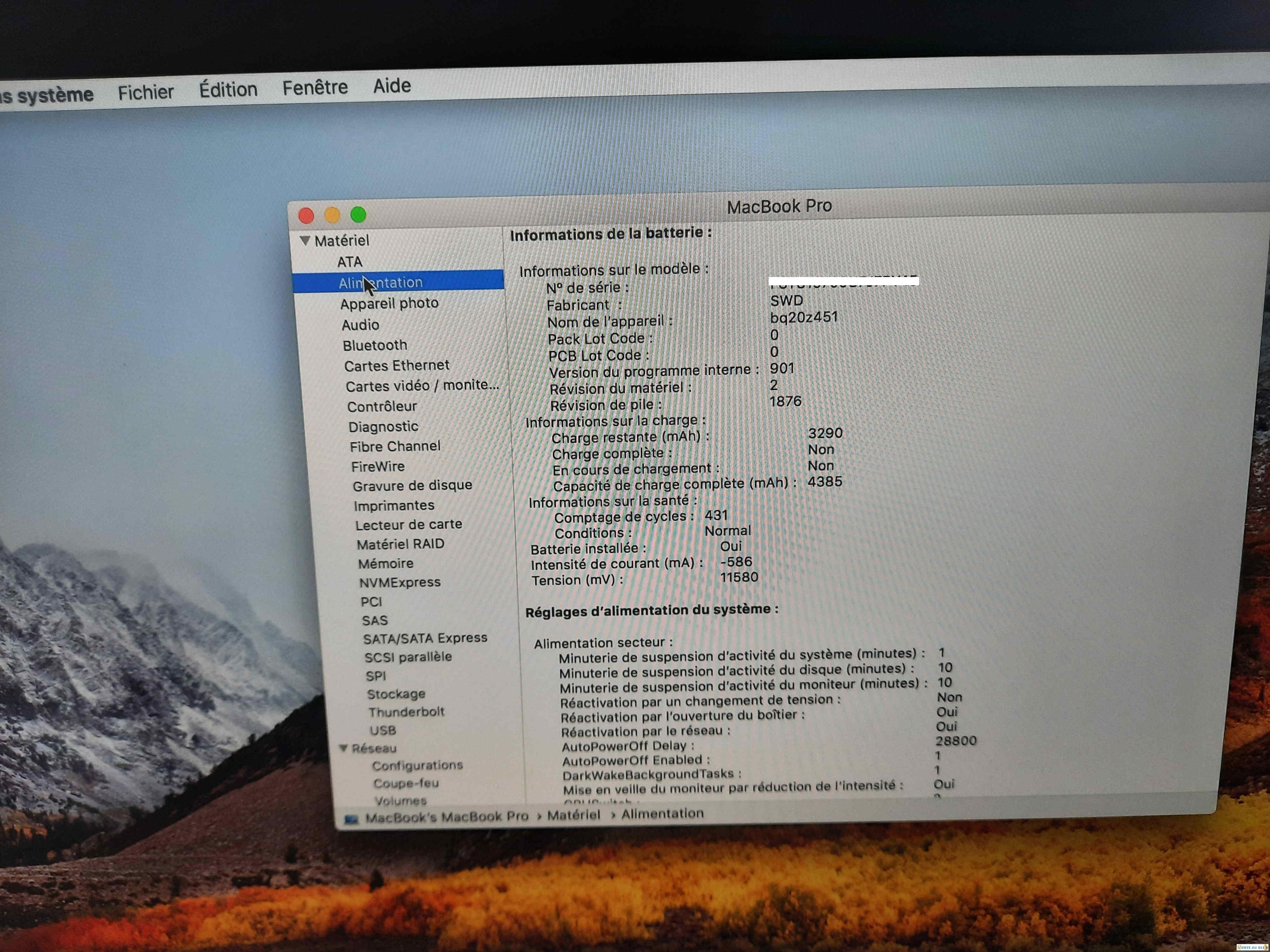Select Cartes vidéo / moniteurs entry

coord(422,385)
